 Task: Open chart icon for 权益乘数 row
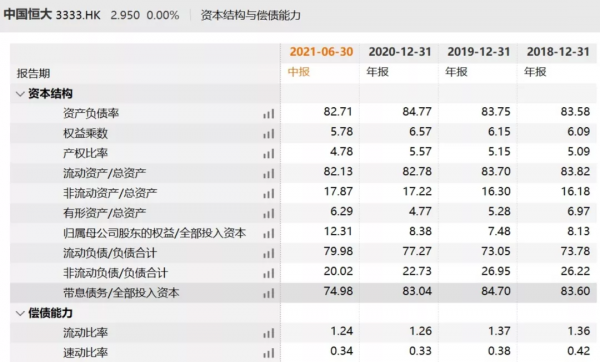(269, 134)
